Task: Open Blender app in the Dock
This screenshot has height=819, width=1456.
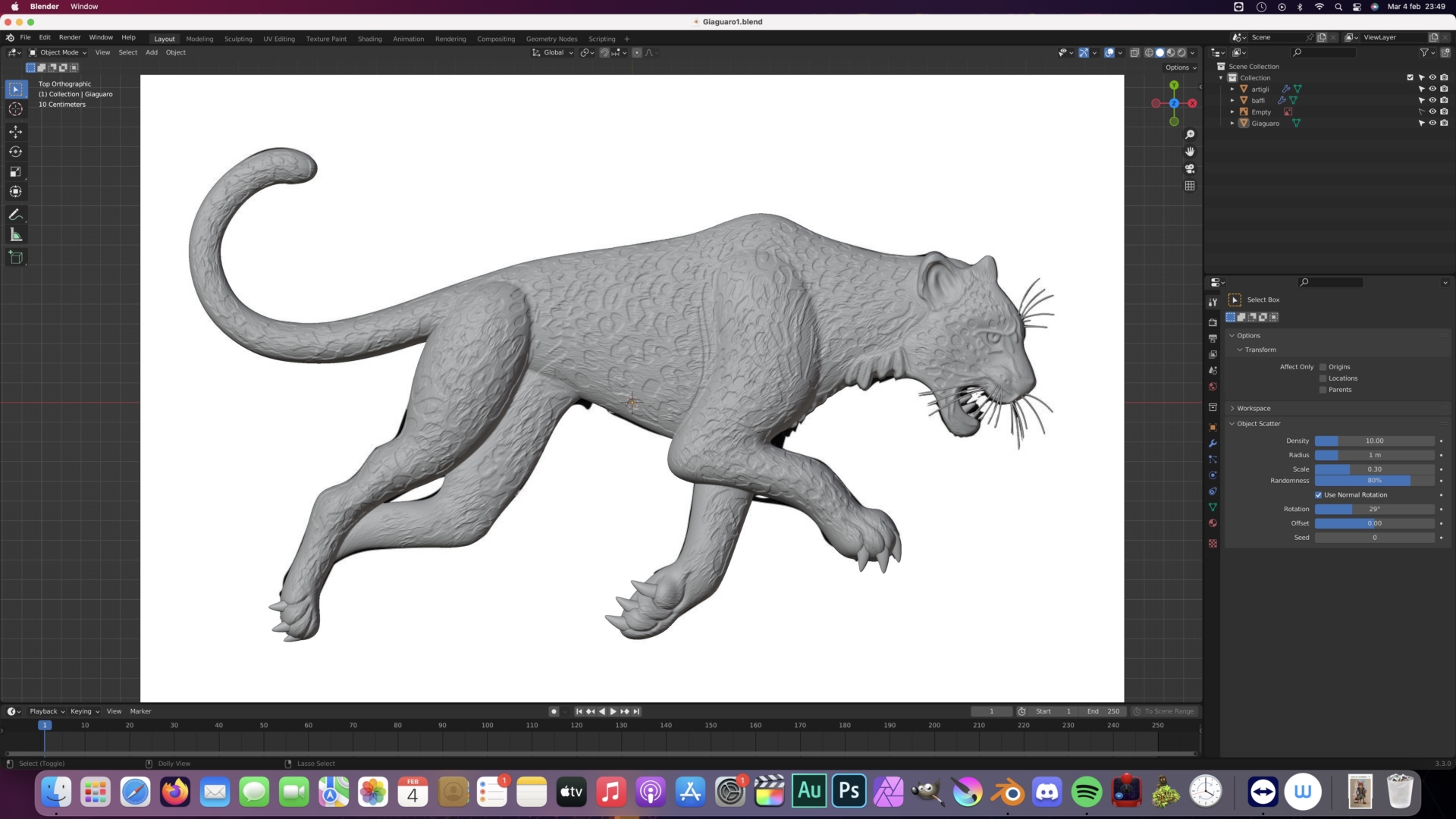Action: click(x=1007, y=792)
